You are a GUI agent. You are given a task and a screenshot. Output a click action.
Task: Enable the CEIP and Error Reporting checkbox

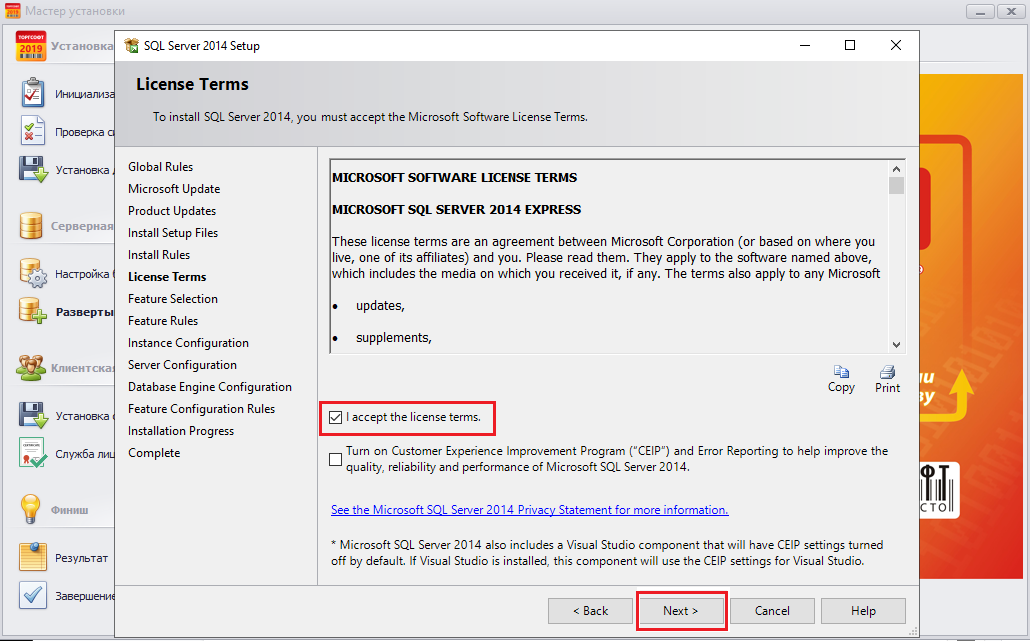[335, 459]
